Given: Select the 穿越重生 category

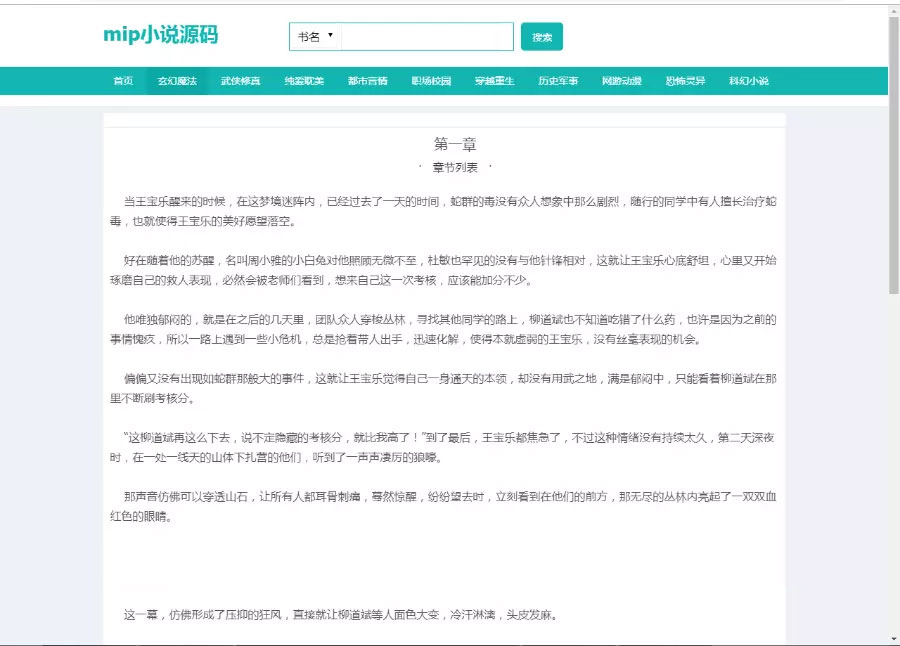Looking at the screenshot, I should coord(494,81).
